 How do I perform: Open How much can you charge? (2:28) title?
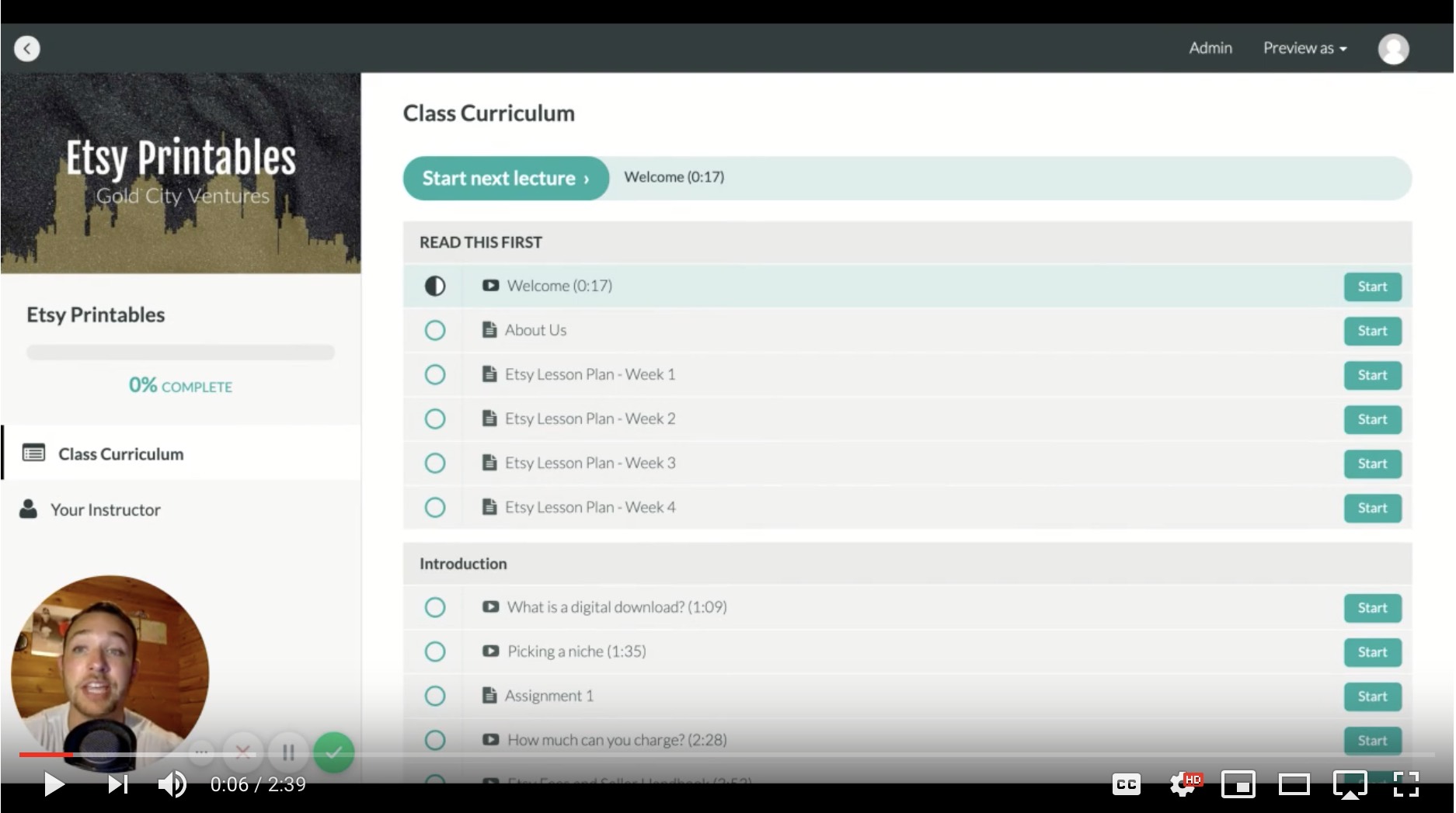click(x=617, y=740)
